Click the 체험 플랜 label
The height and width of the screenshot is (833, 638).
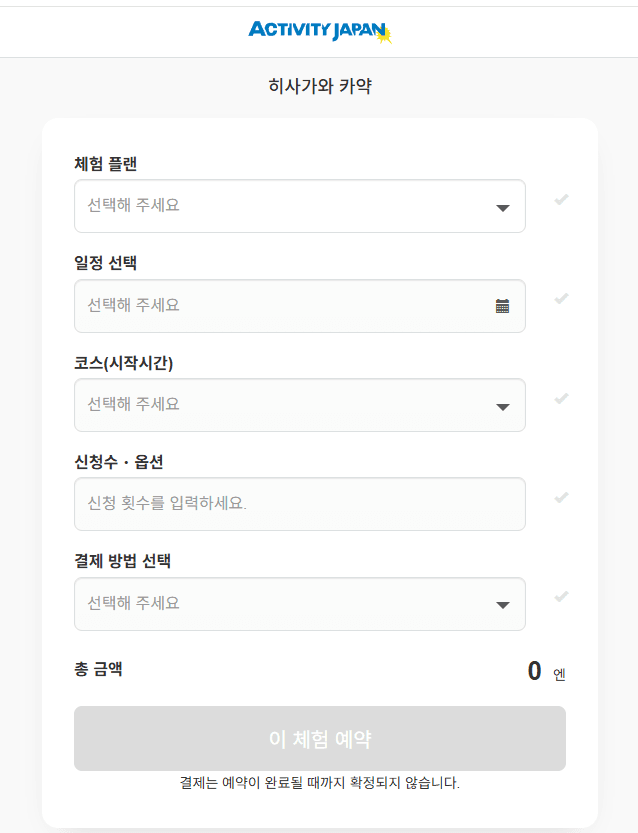105,163
